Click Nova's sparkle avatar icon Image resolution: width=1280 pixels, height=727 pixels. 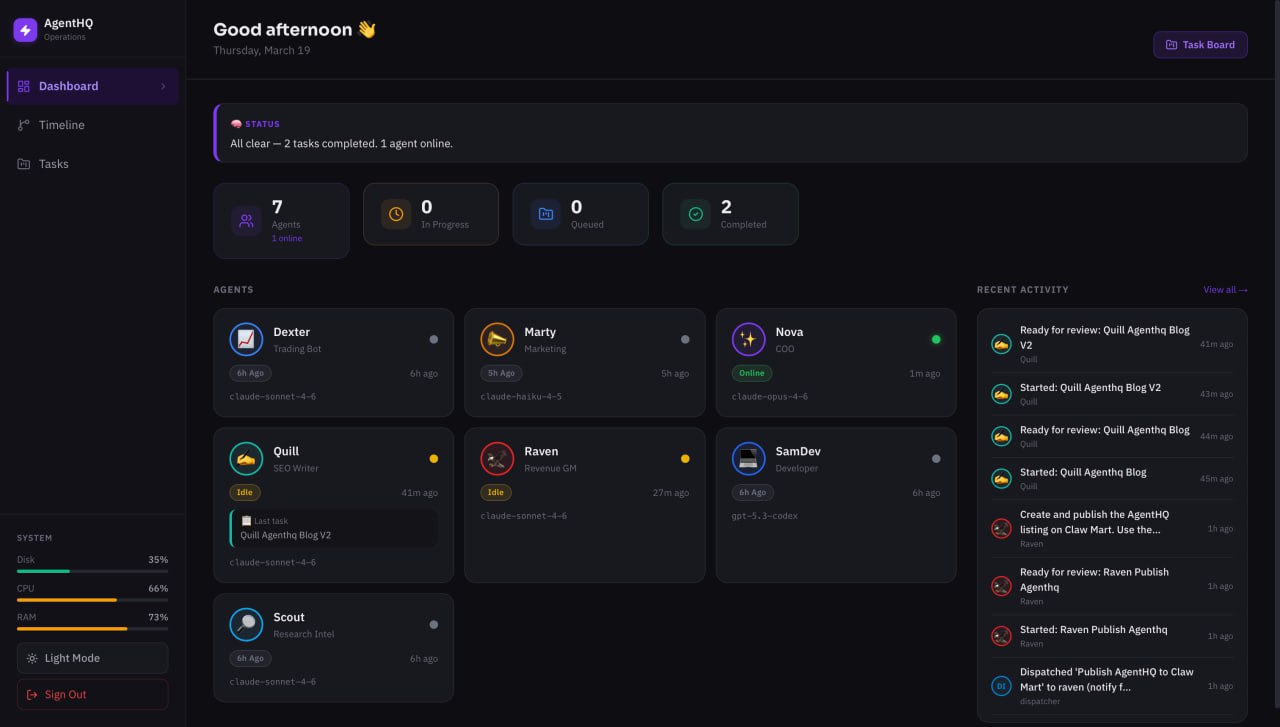tap(748, 339)
